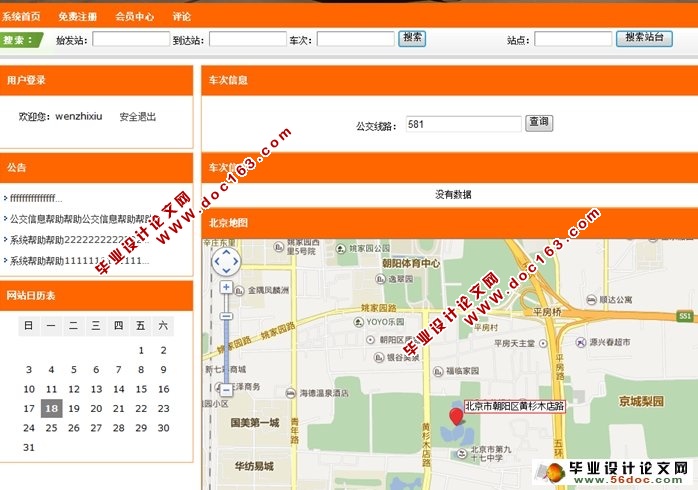Click the 没有数据 message text
This screenshot has width=698, height=490.
[453, 194]
